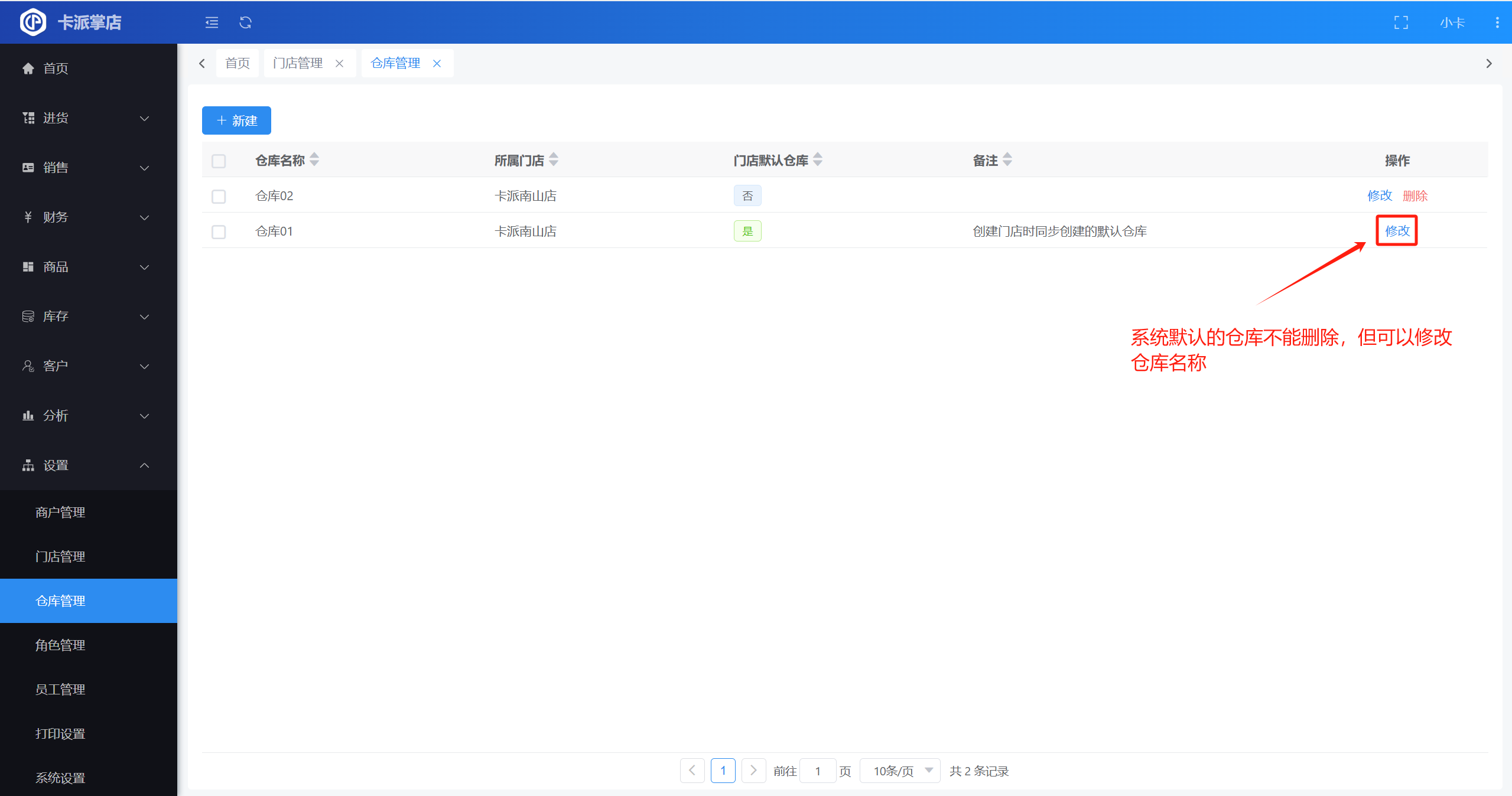This screenshot has height=796, width=1512.
Task: Close the 仓库管理 tab
Action: coord(437,64)
